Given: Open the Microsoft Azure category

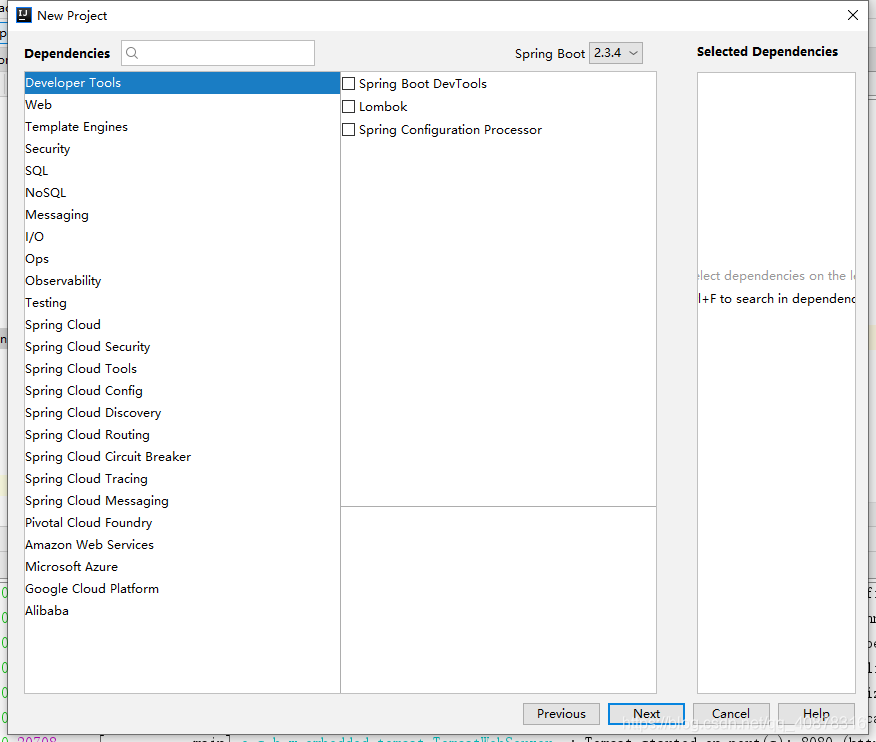Looking at the screenshot, I should pyautogui.click(x=182, y=567).
